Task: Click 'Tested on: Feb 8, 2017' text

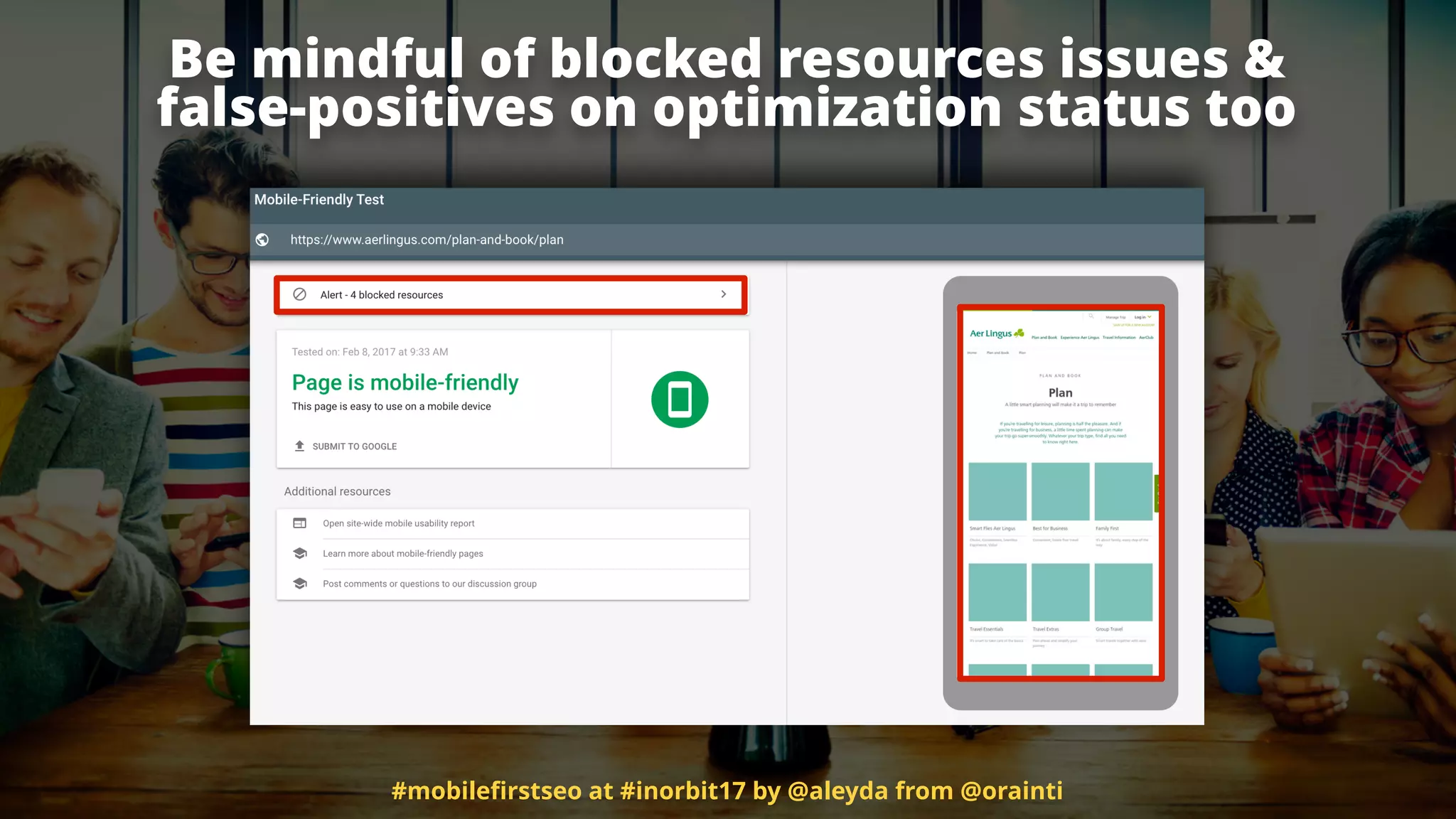Action: (x=370, y=352)
